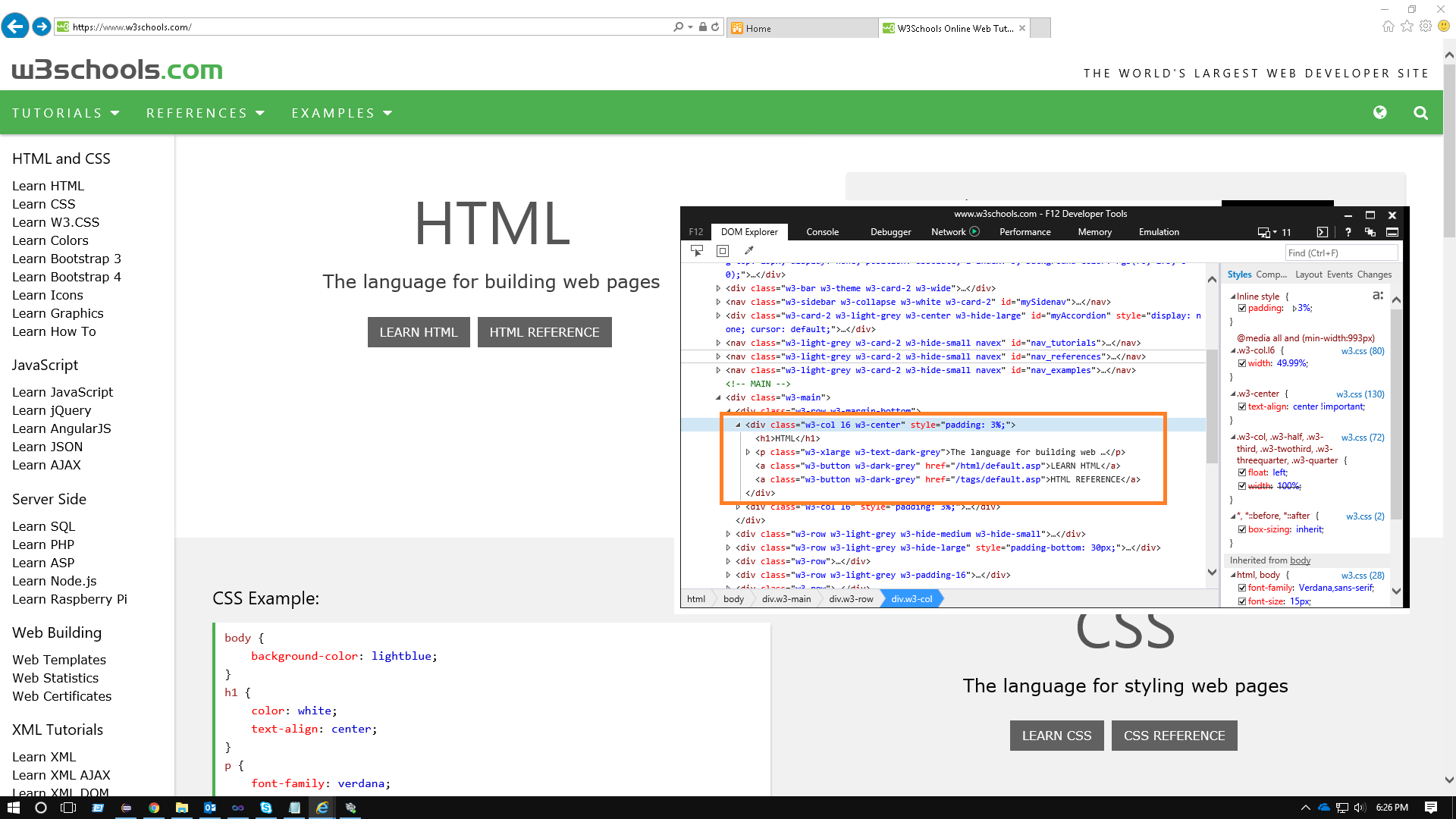The width and height of the screenshot is (1456, 819).
Task: Collapse the Inline style rule
Action: point(1233,297)
